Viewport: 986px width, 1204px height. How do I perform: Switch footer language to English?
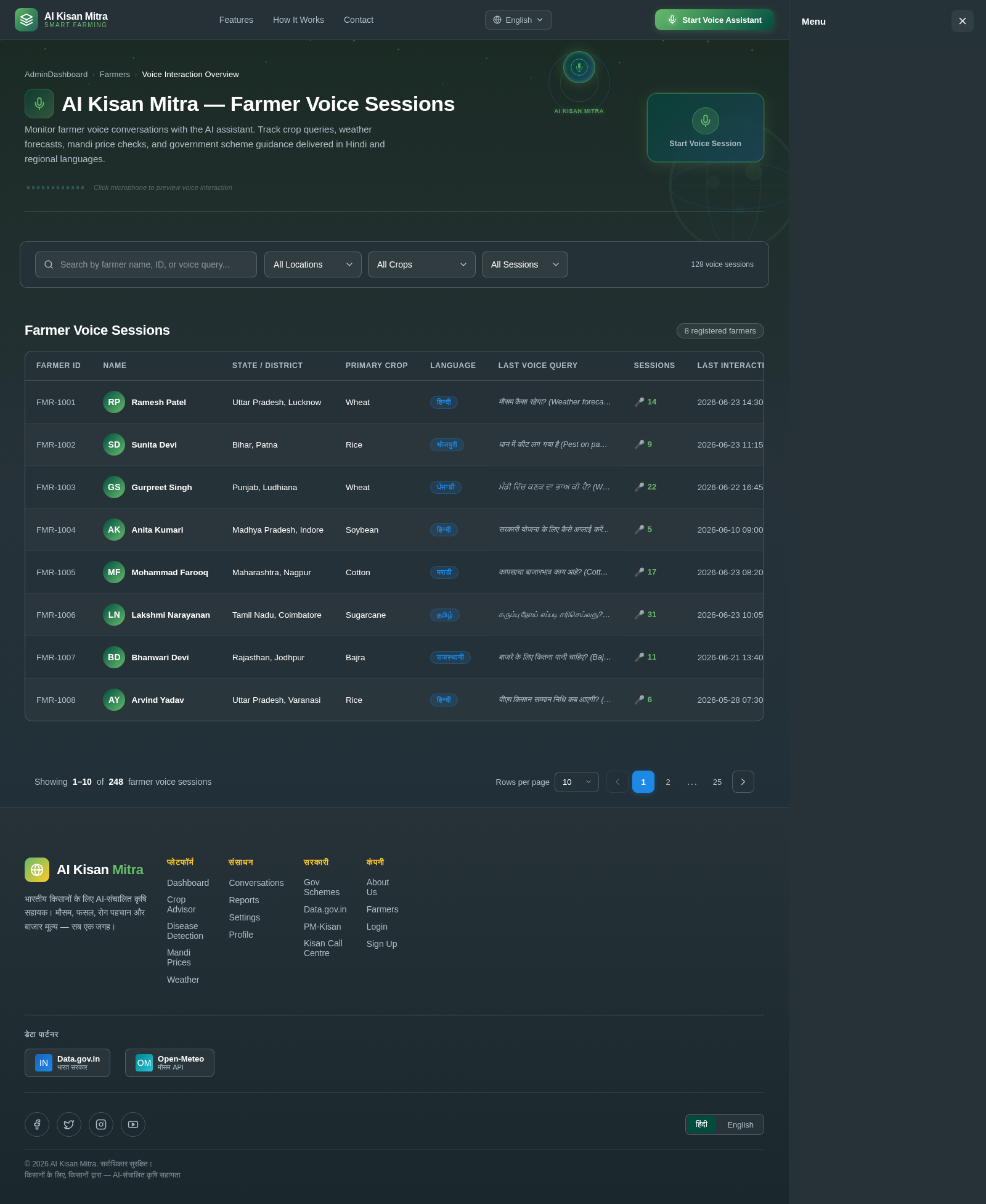click(x=740, y=1124)
